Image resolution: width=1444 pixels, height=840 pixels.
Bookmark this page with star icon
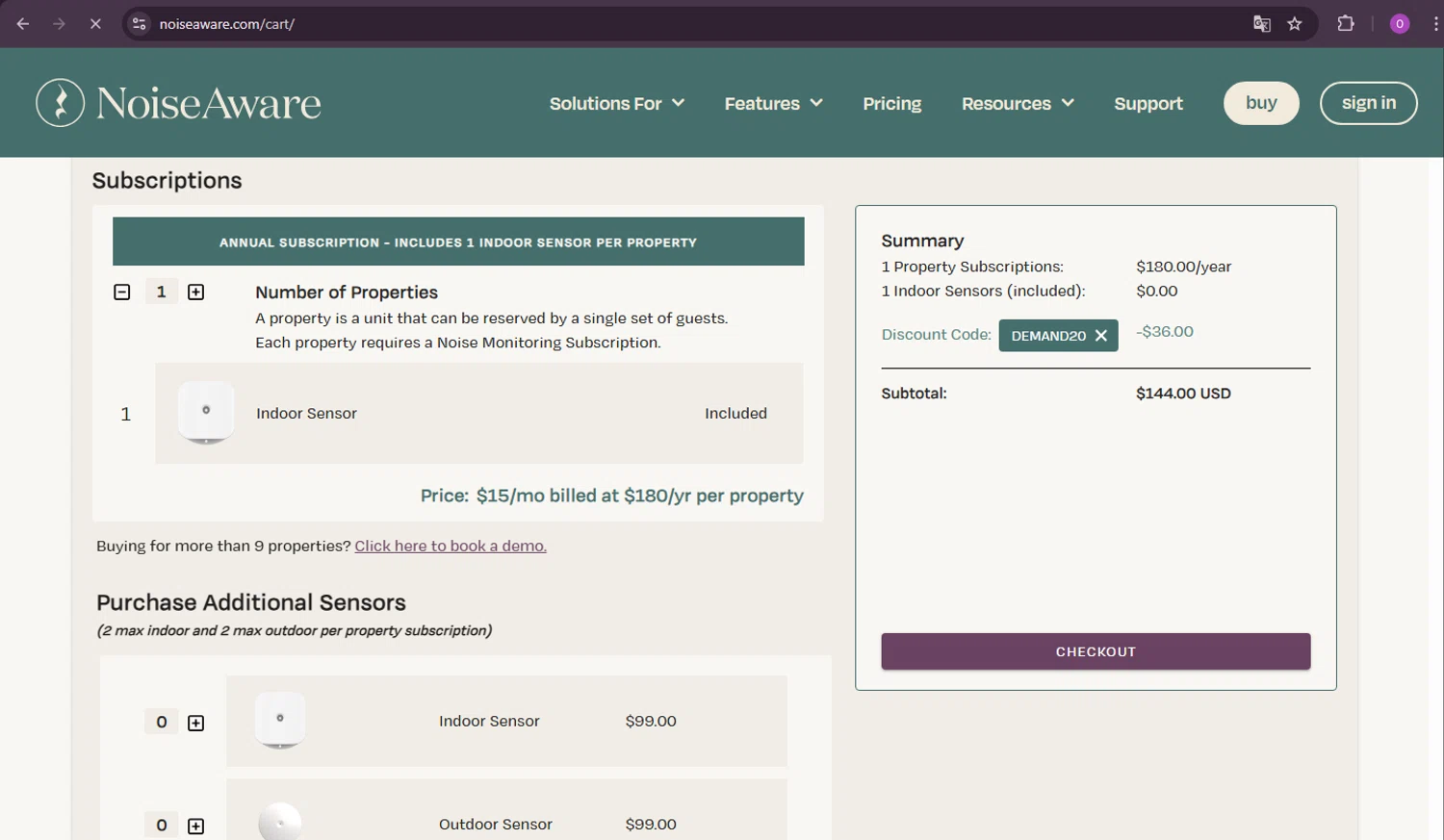coord(1295,24)
